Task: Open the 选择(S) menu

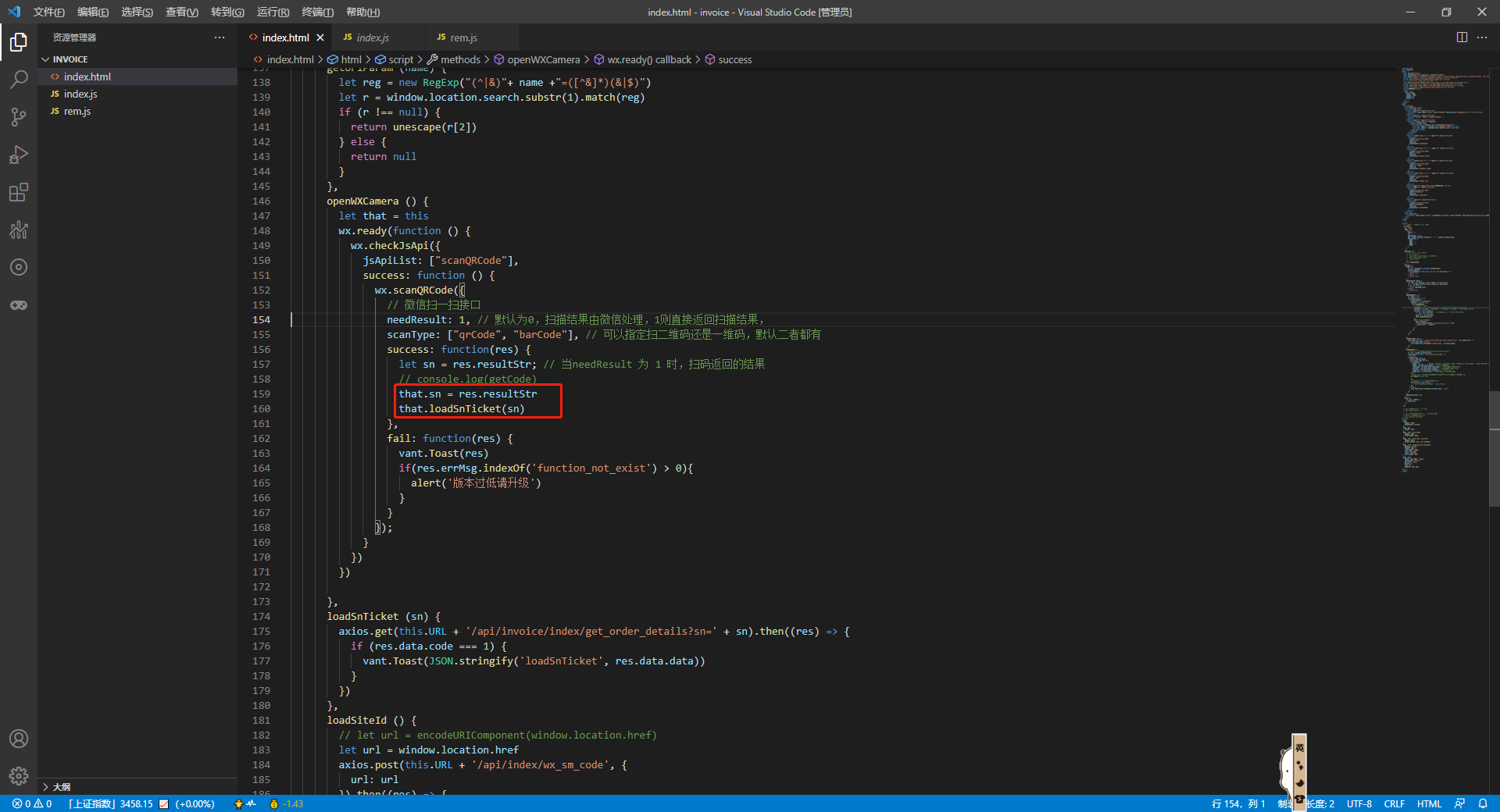Action: coord(137,12)
